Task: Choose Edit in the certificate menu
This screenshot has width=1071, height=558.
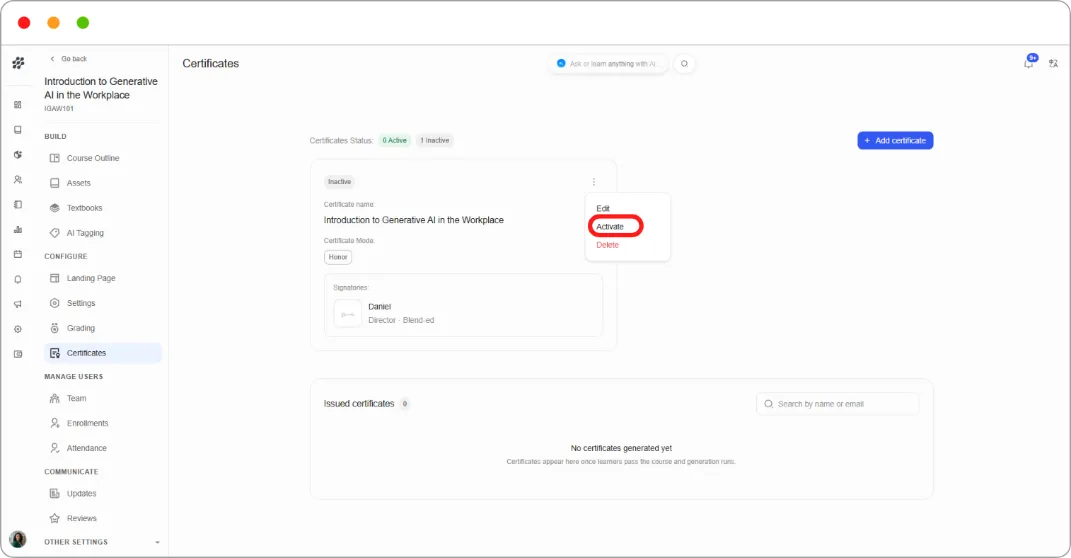Action: coord(602,208)
